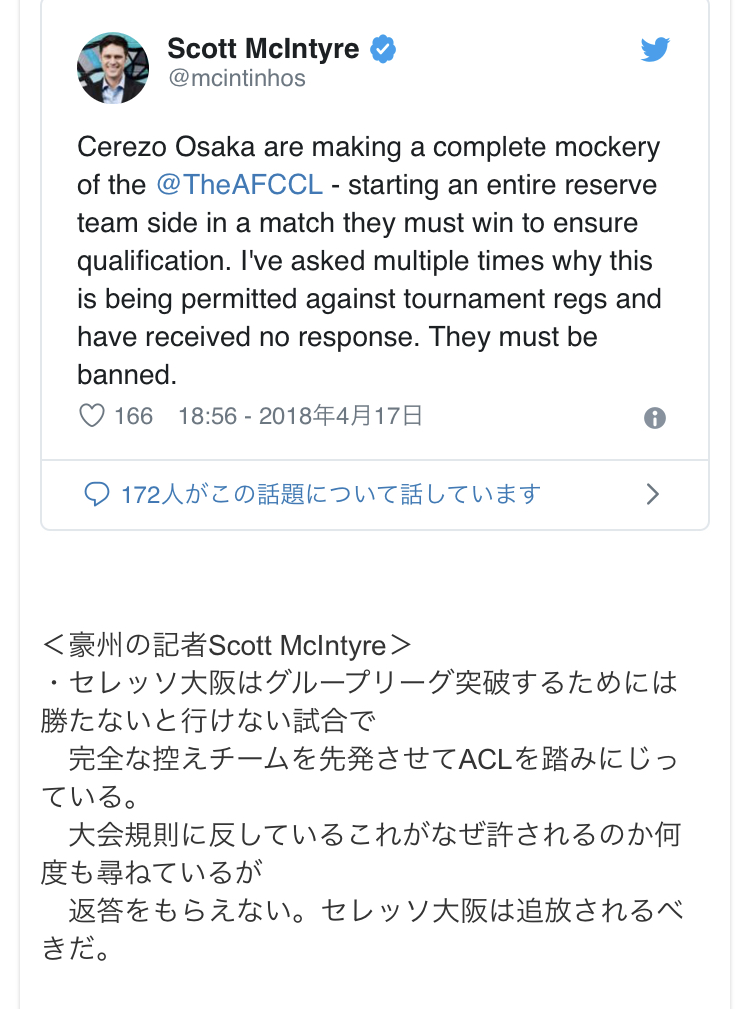Click the heart like icon
The image size is (750, 1009).
tap(91, 416)
